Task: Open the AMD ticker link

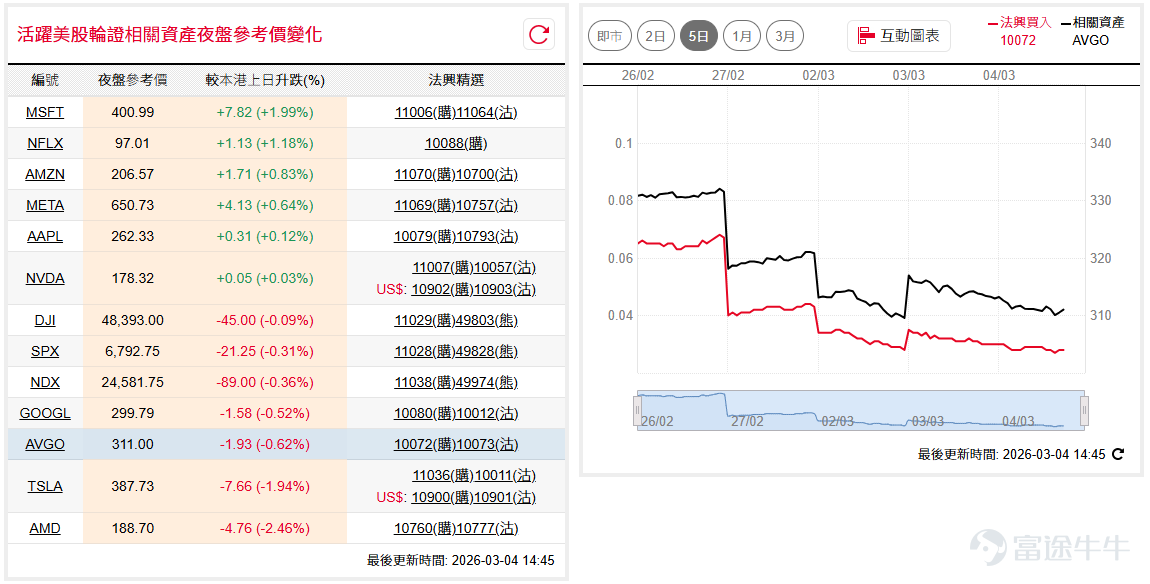Action: 45,528
